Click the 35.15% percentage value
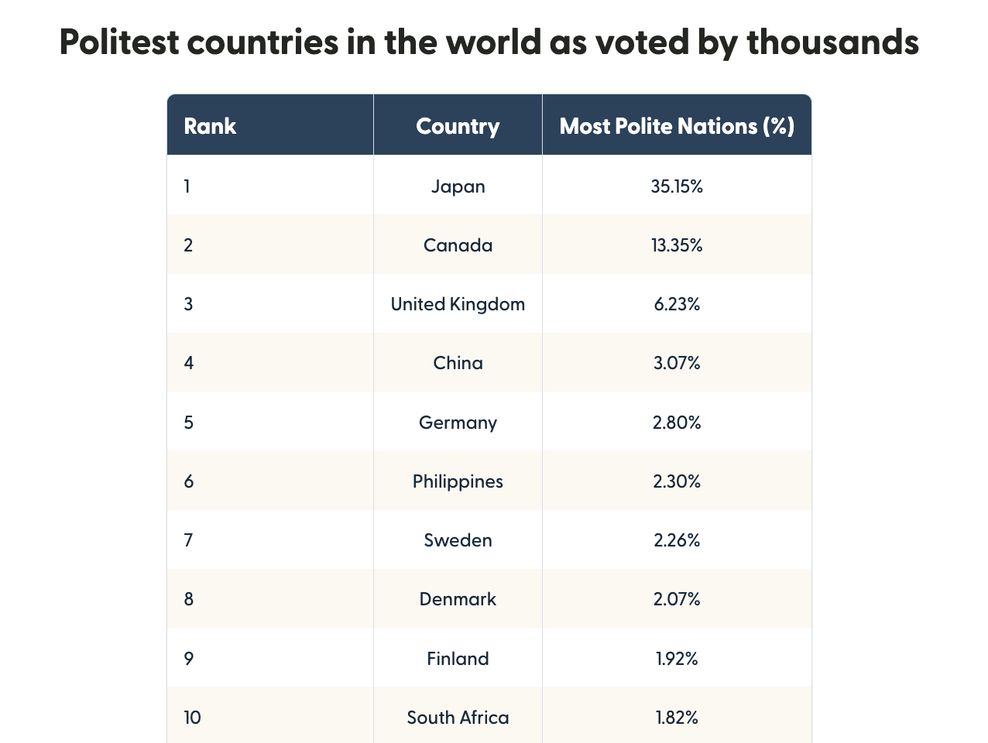This screenshot has height=743, width=988. click(677, 187)
